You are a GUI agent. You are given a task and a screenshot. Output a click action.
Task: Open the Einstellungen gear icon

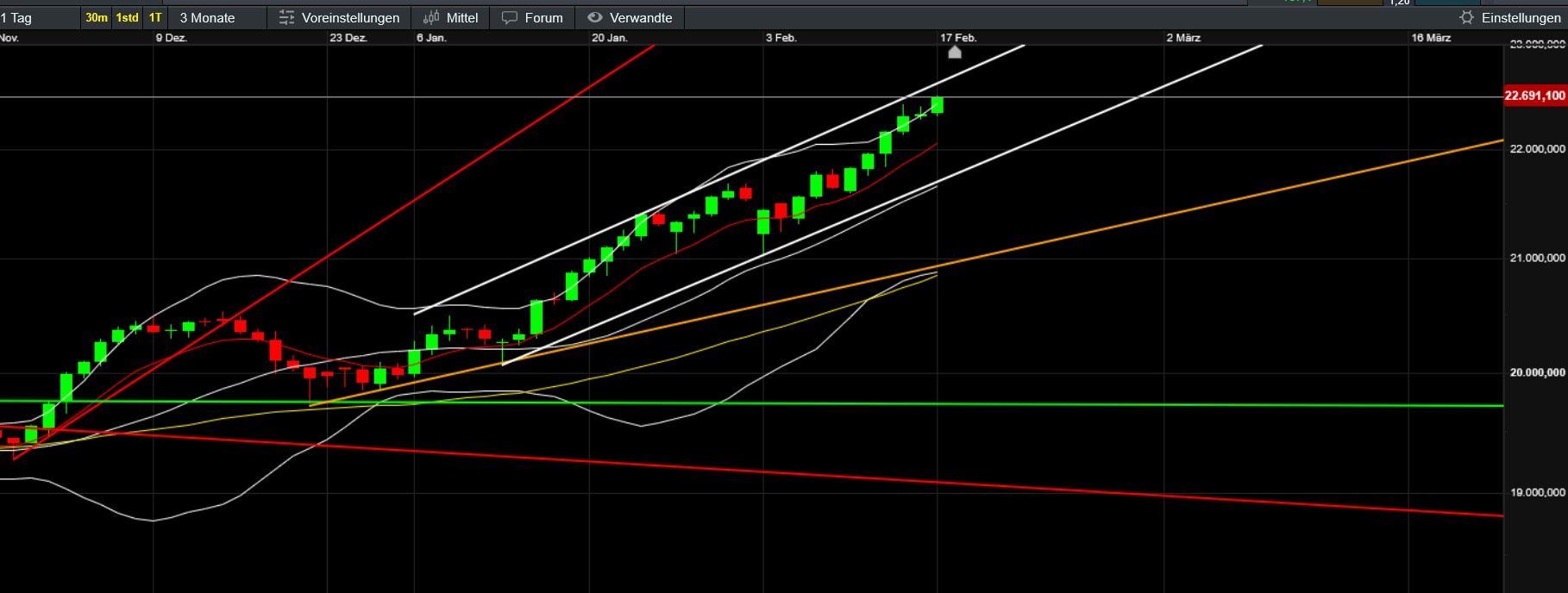click(x=1466, y=17)
